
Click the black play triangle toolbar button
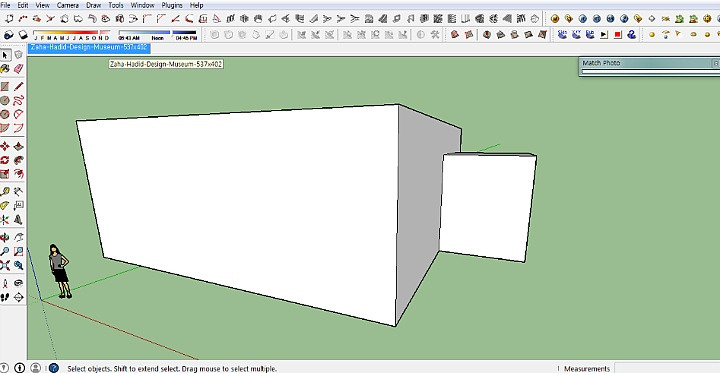tap(604, 34)
